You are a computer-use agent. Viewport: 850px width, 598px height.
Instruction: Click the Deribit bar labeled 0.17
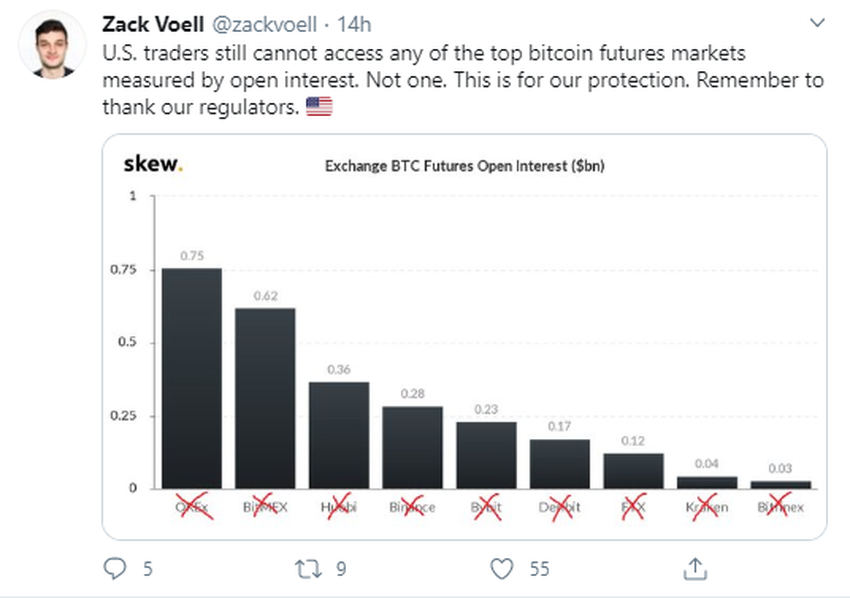tap(560, 463)
